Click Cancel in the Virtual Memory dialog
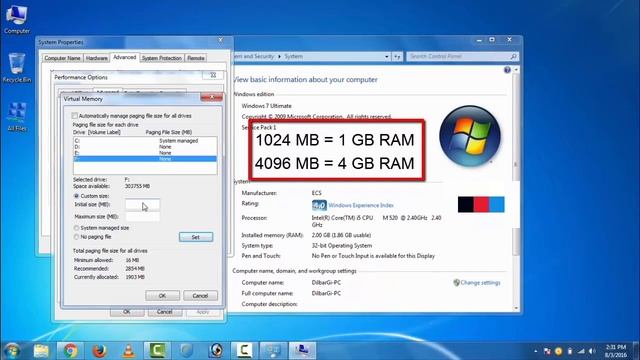Viewport: 640px width, 360px height. (x=200, y=296)
